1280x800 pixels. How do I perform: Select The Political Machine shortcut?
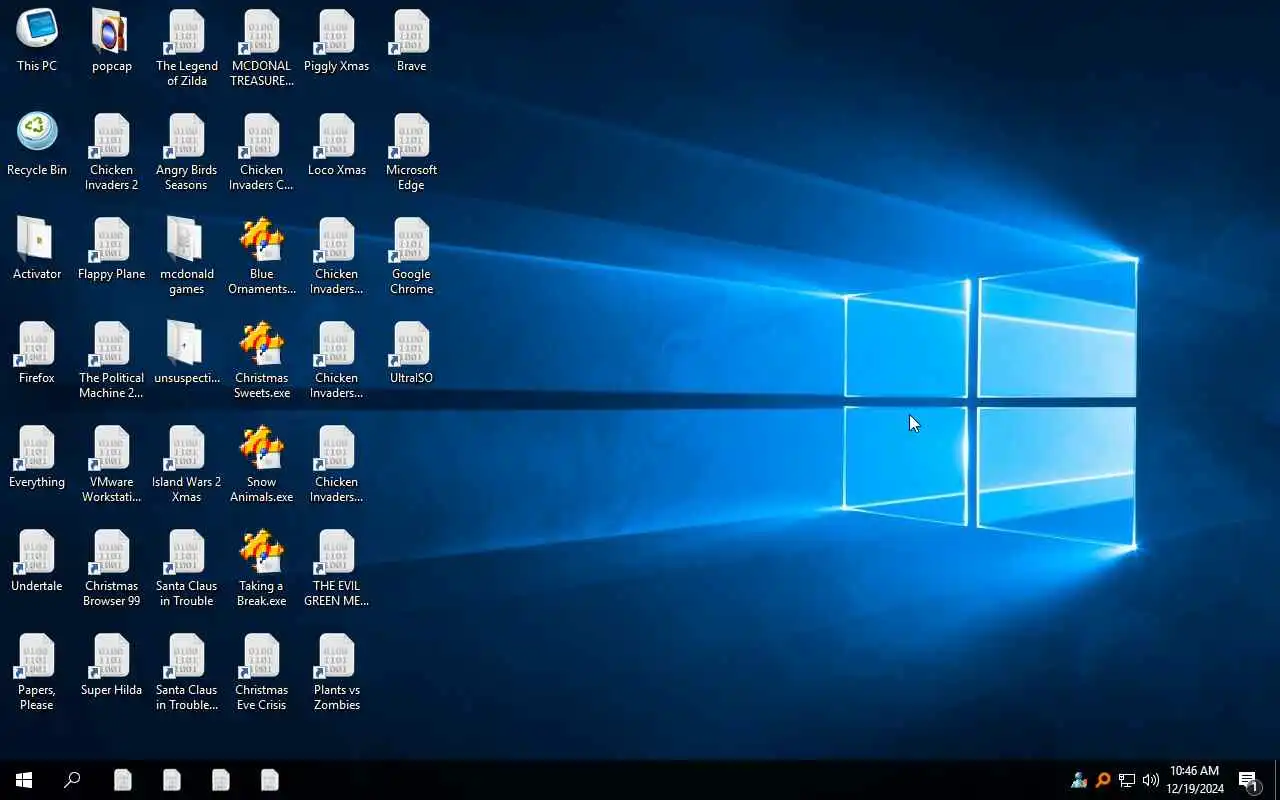coord(112,359)
